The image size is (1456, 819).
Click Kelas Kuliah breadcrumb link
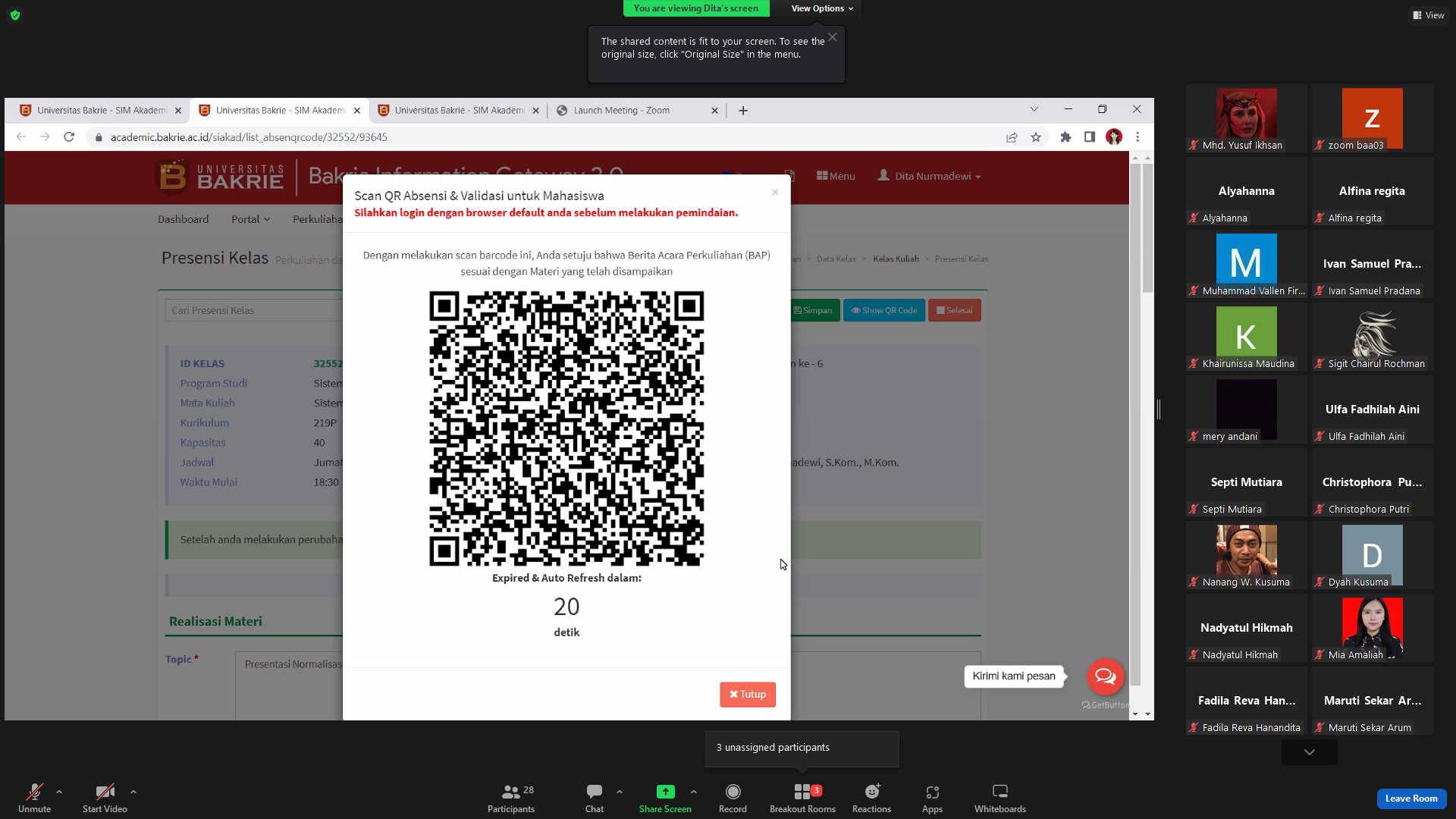(x=896, y=259)
